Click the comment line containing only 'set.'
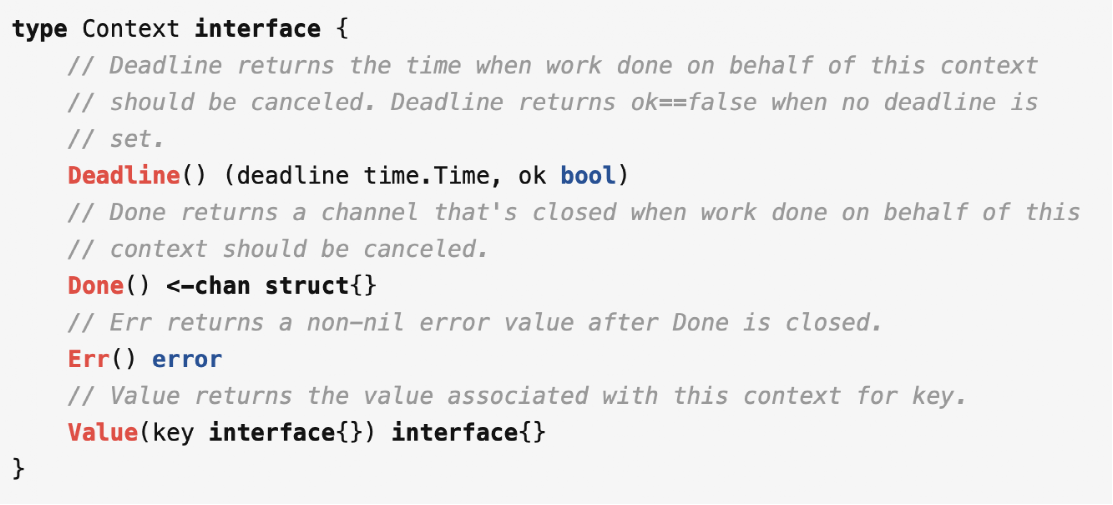 tap(116, 139)
